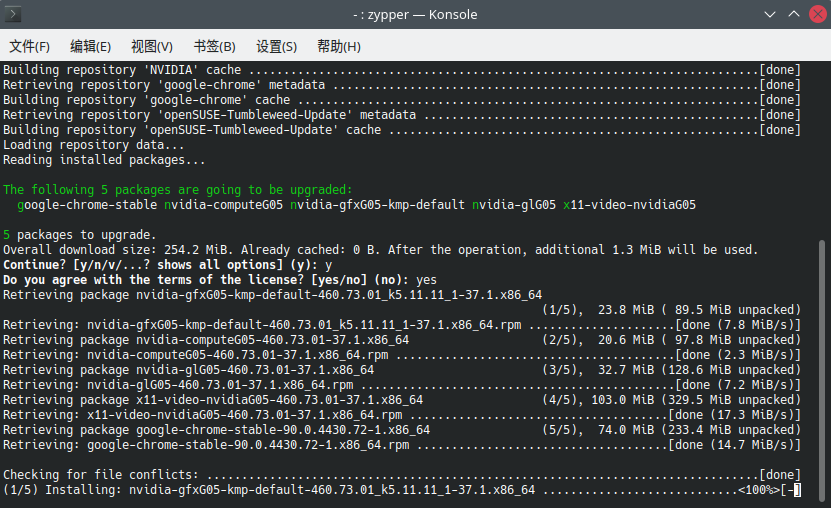This screenshot has height=508, width=831.
Task: Maximize Konsole with the up-chevron button
Action: pos(794,14)
